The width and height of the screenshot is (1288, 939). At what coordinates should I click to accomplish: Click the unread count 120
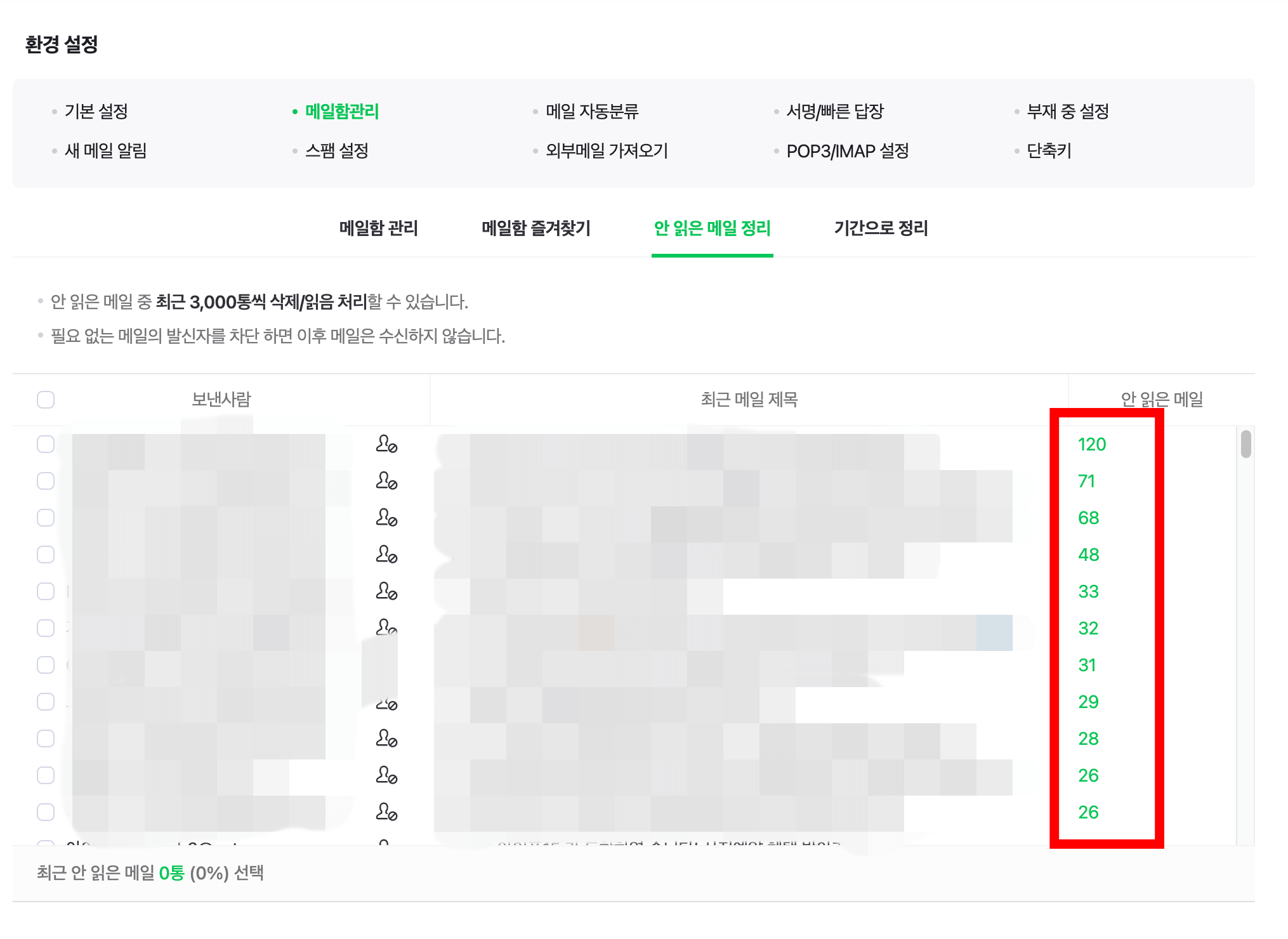pyautogui.click(x=1092, y=444)
